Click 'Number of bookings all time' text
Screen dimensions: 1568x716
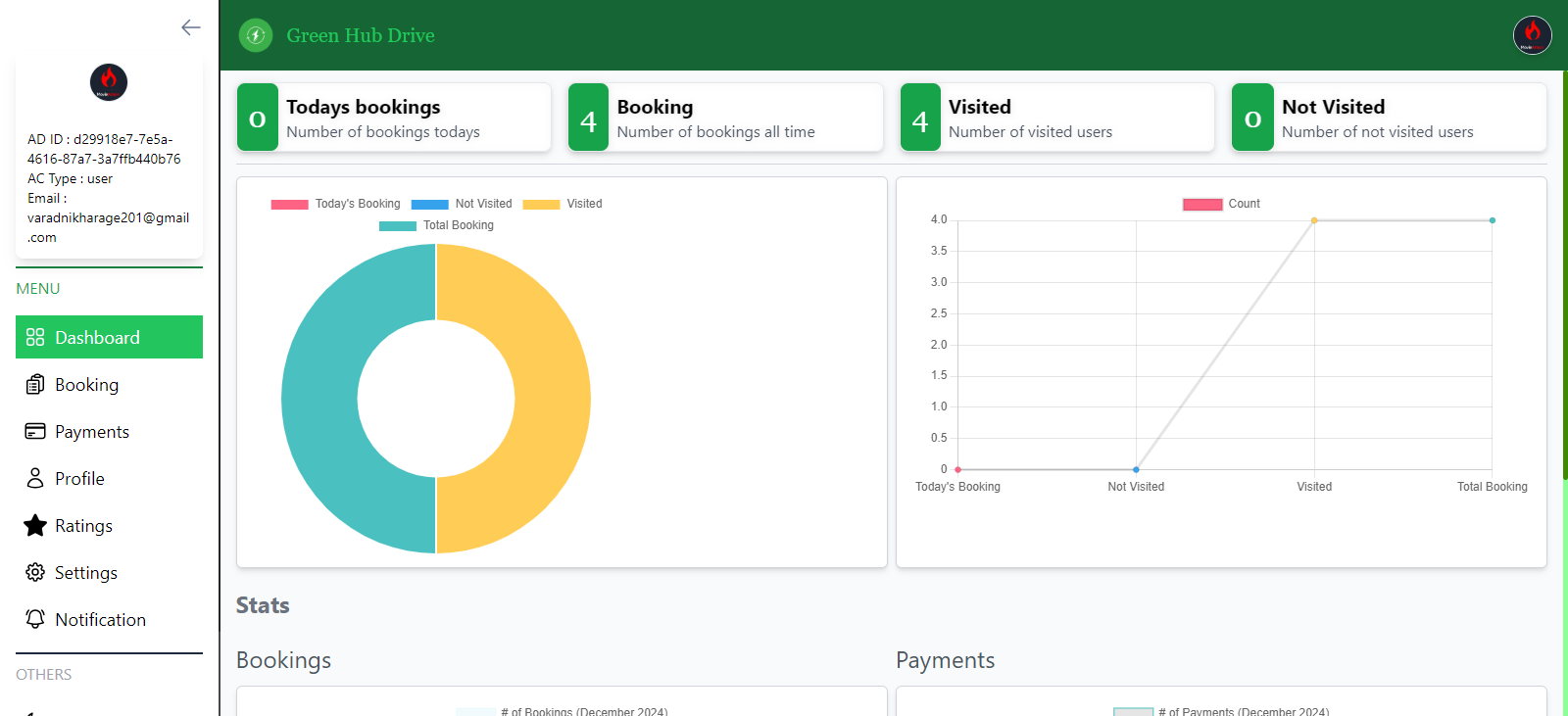[x=716, y=132]
